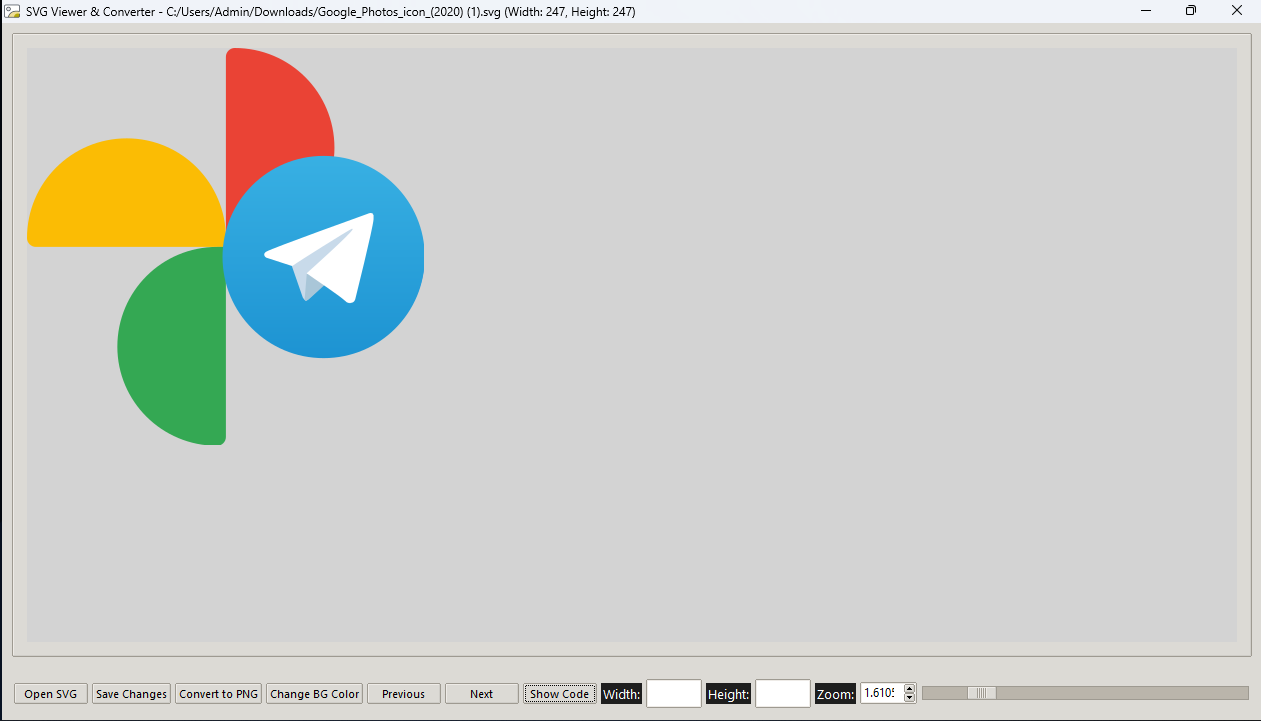The image size is (1261, 721).
Task: Click the SVG Viewer app icon in title bar
Action: pos(13,11)
